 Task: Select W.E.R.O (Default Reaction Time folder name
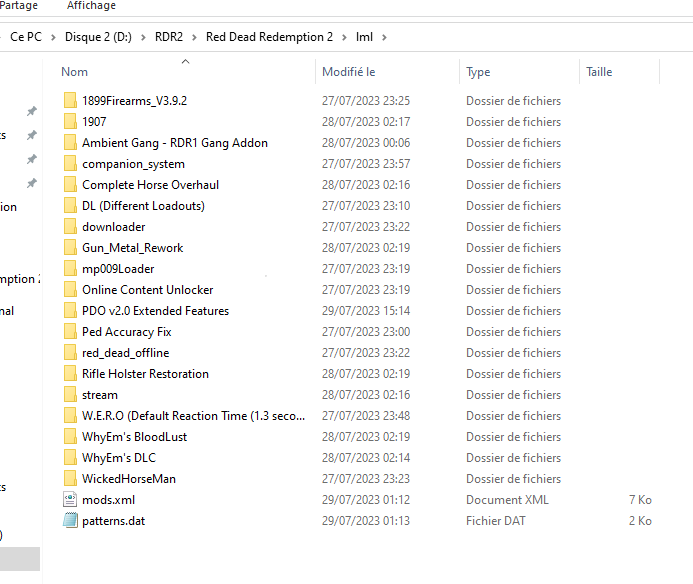(x=194, y=416)
